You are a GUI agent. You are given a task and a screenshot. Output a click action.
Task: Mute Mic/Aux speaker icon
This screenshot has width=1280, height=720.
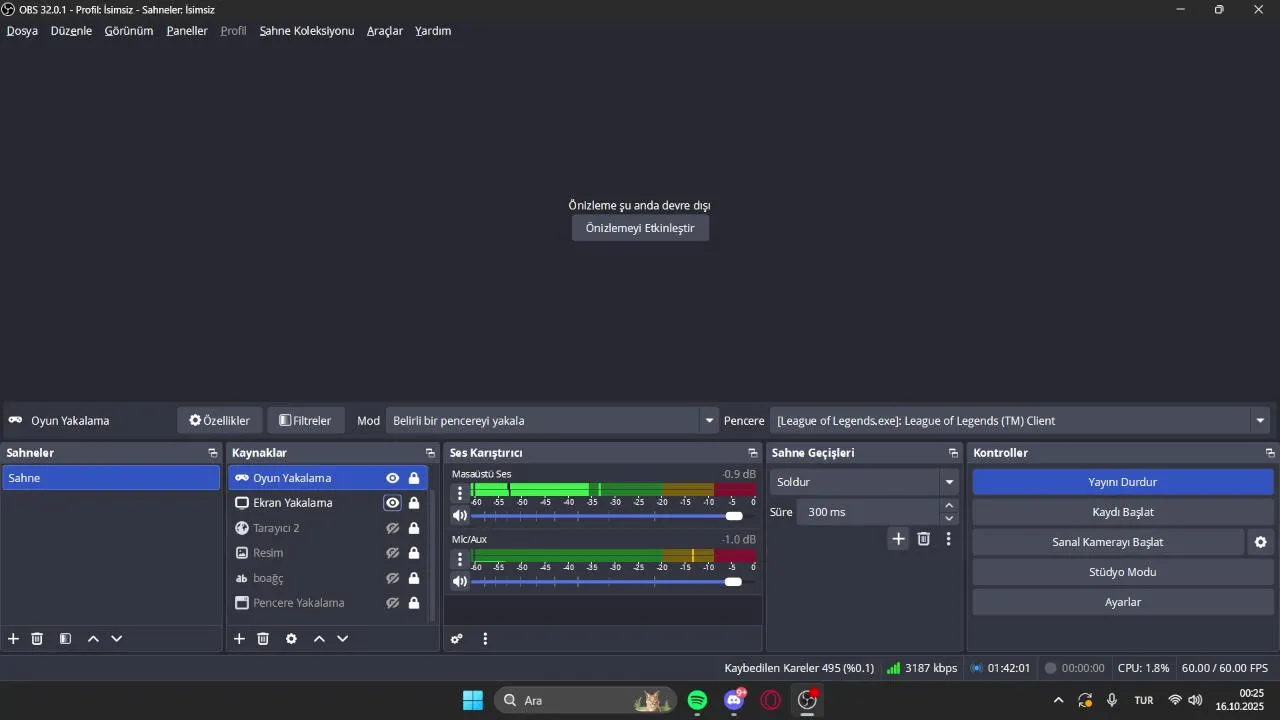click(460, 581)
